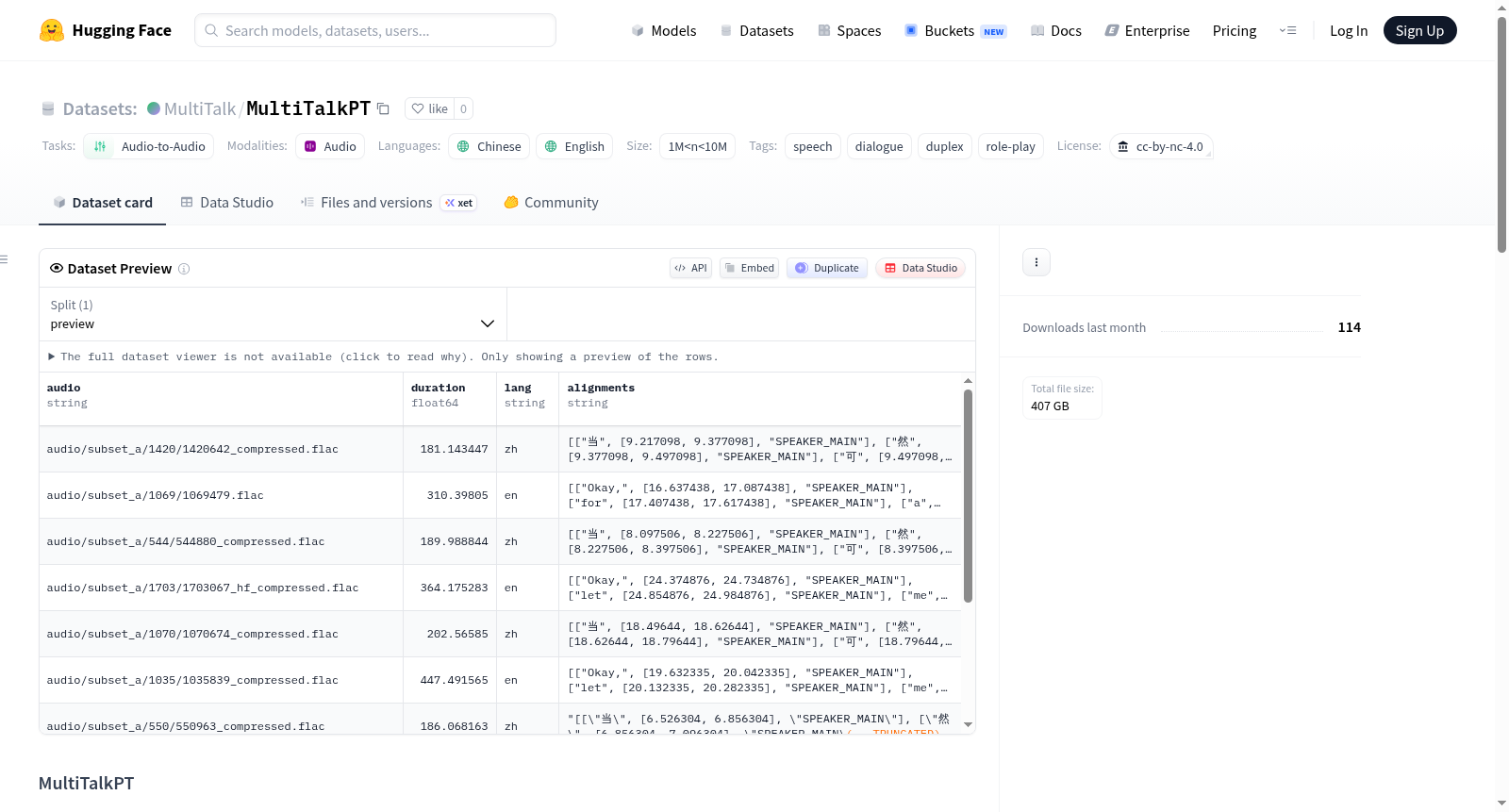Image resolution: width=1509 pixels, height=812 pixels.
Task: Expand the viewer not available message
Action: (384, 356)
